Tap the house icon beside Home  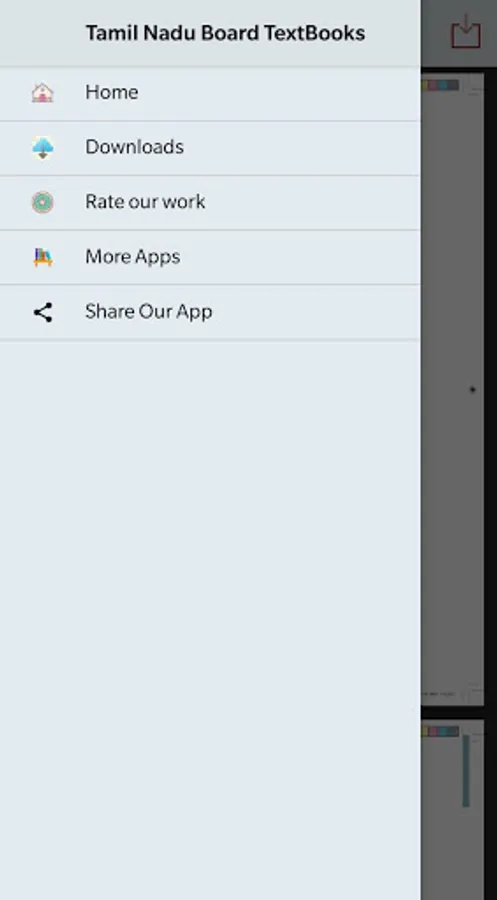click(x=42, y=92)
